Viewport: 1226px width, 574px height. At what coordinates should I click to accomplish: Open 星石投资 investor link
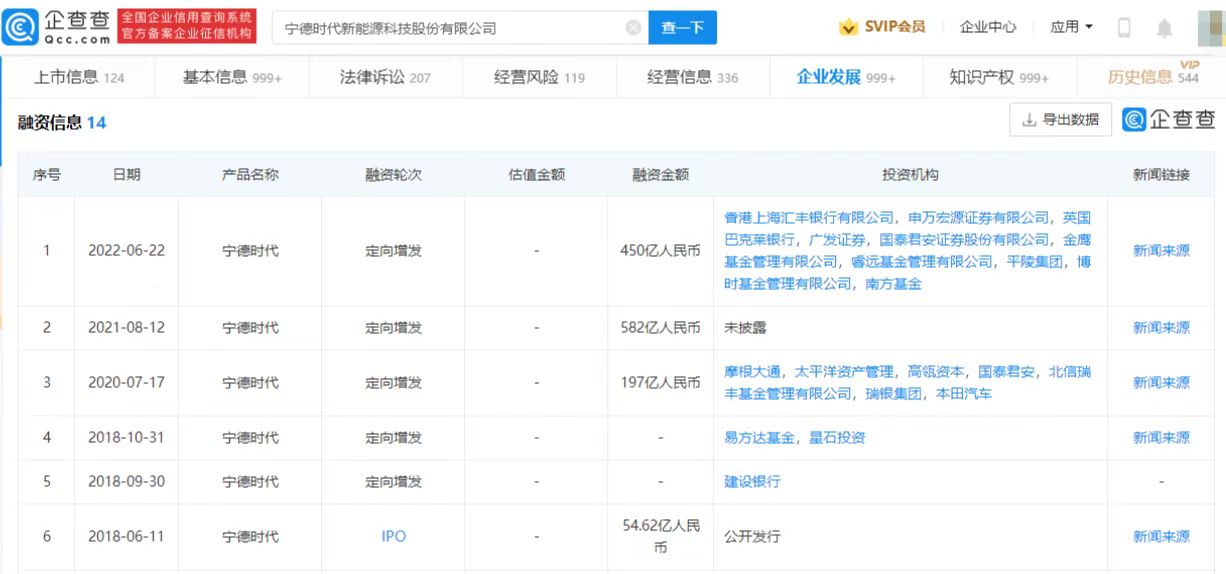pos(837,437)
